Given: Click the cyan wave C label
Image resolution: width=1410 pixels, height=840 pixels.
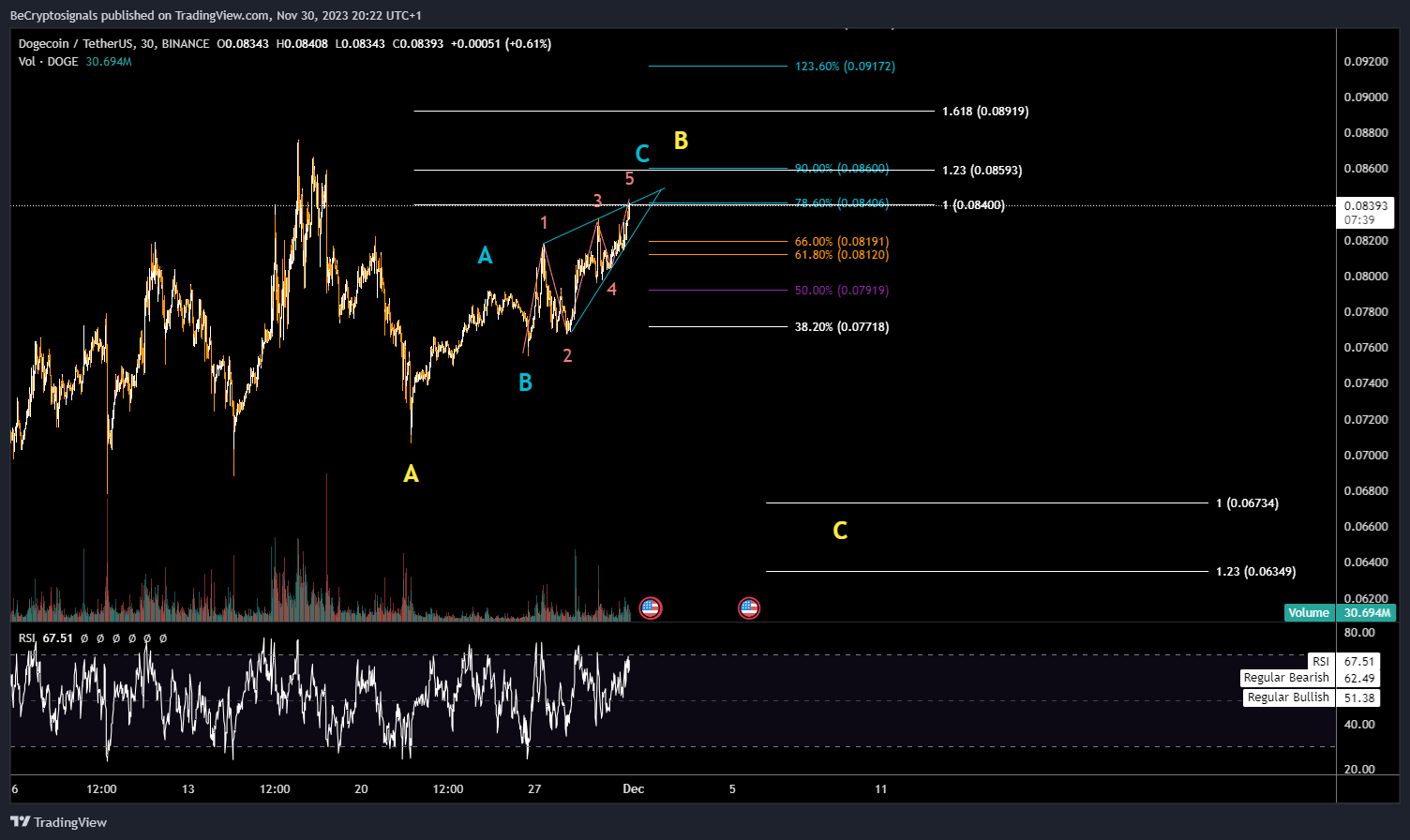Looking at the screenshot, I should (x=642, y=154).
